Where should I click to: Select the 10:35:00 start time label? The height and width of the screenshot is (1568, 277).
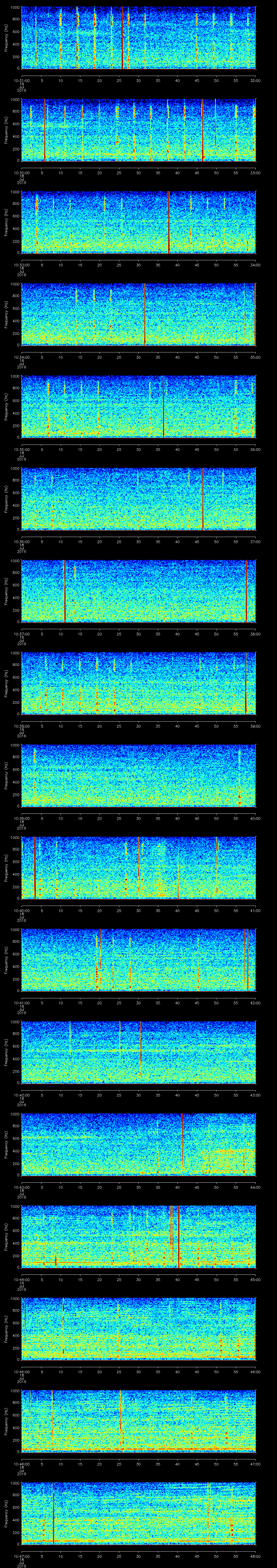click(21, 449)
